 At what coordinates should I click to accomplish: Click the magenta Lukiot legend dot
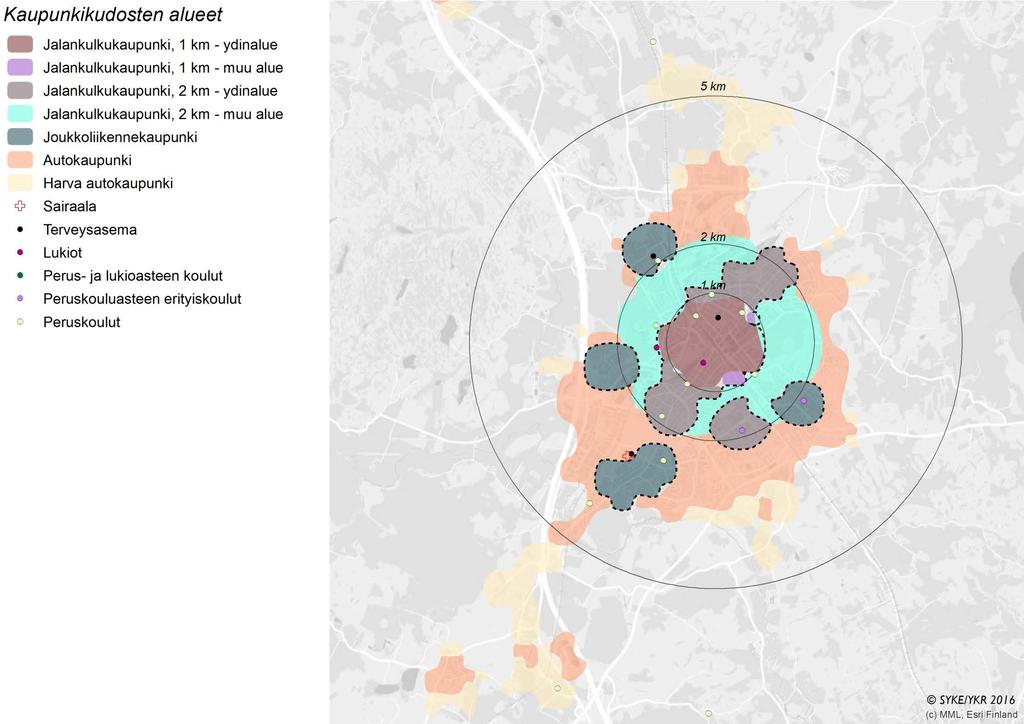pos(20,253)
